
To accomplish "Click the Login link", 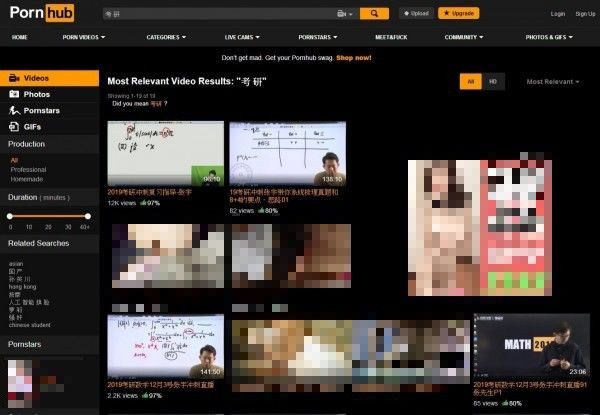I will (x=558, y=14).
